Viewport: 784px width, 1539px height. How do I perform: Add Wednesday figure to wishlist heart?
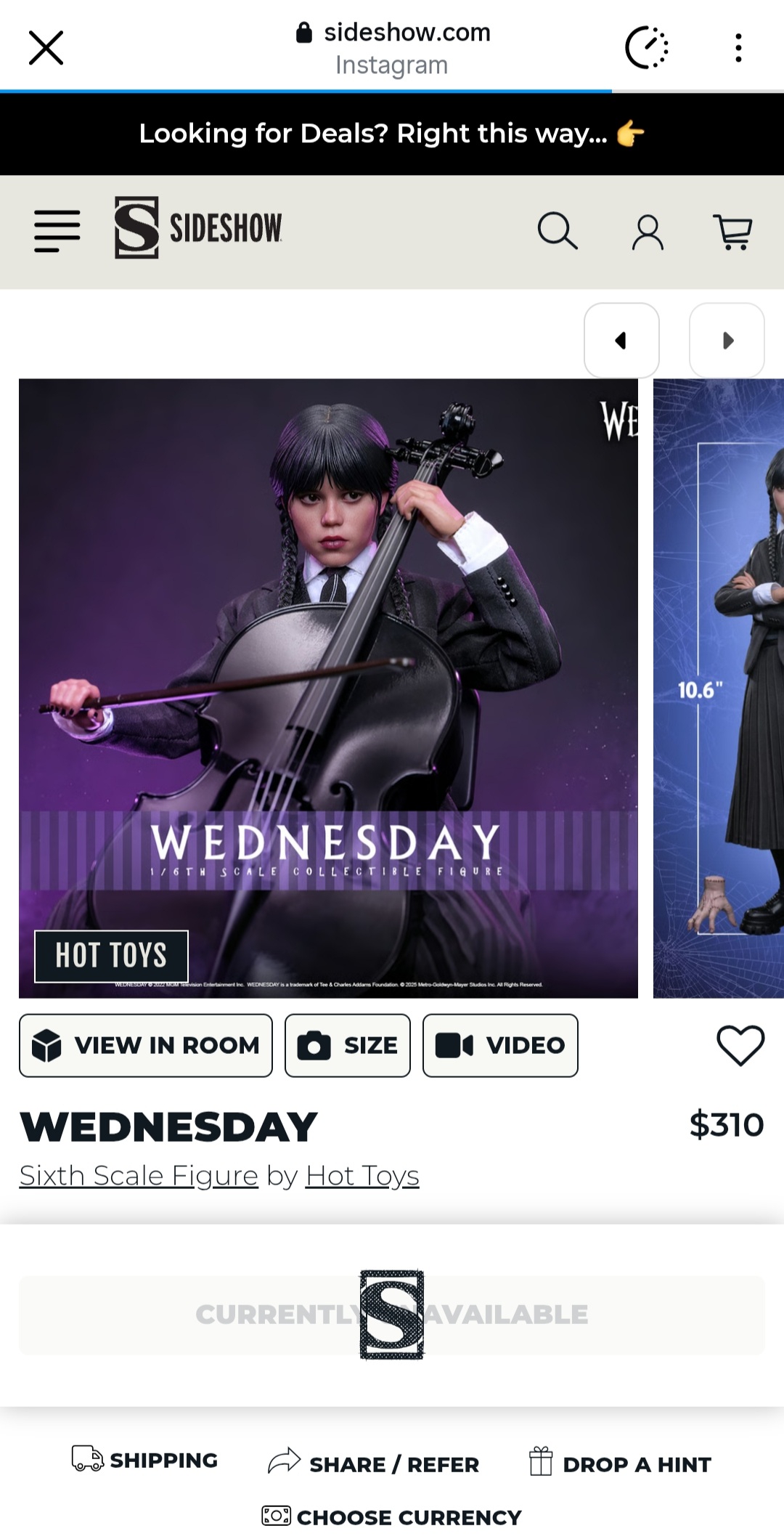[740, 1045]
